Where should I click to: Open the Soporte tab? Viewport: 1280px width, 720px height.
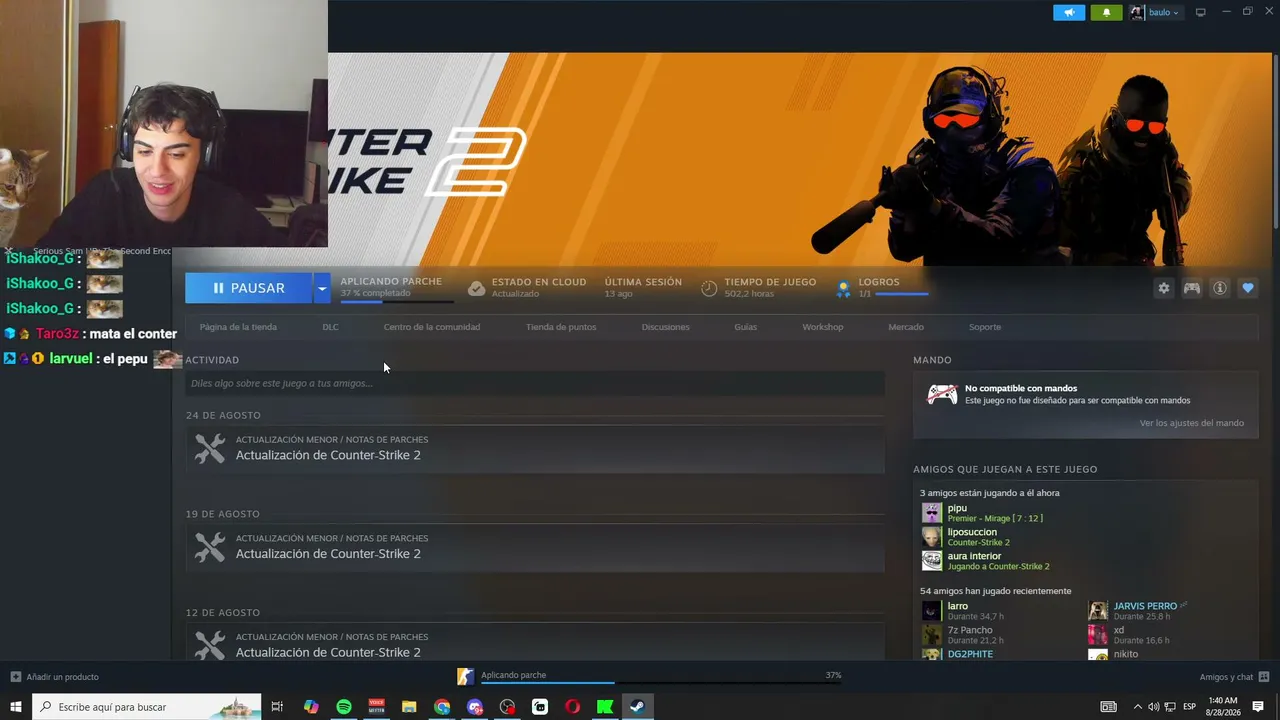[x=985, y=327]
